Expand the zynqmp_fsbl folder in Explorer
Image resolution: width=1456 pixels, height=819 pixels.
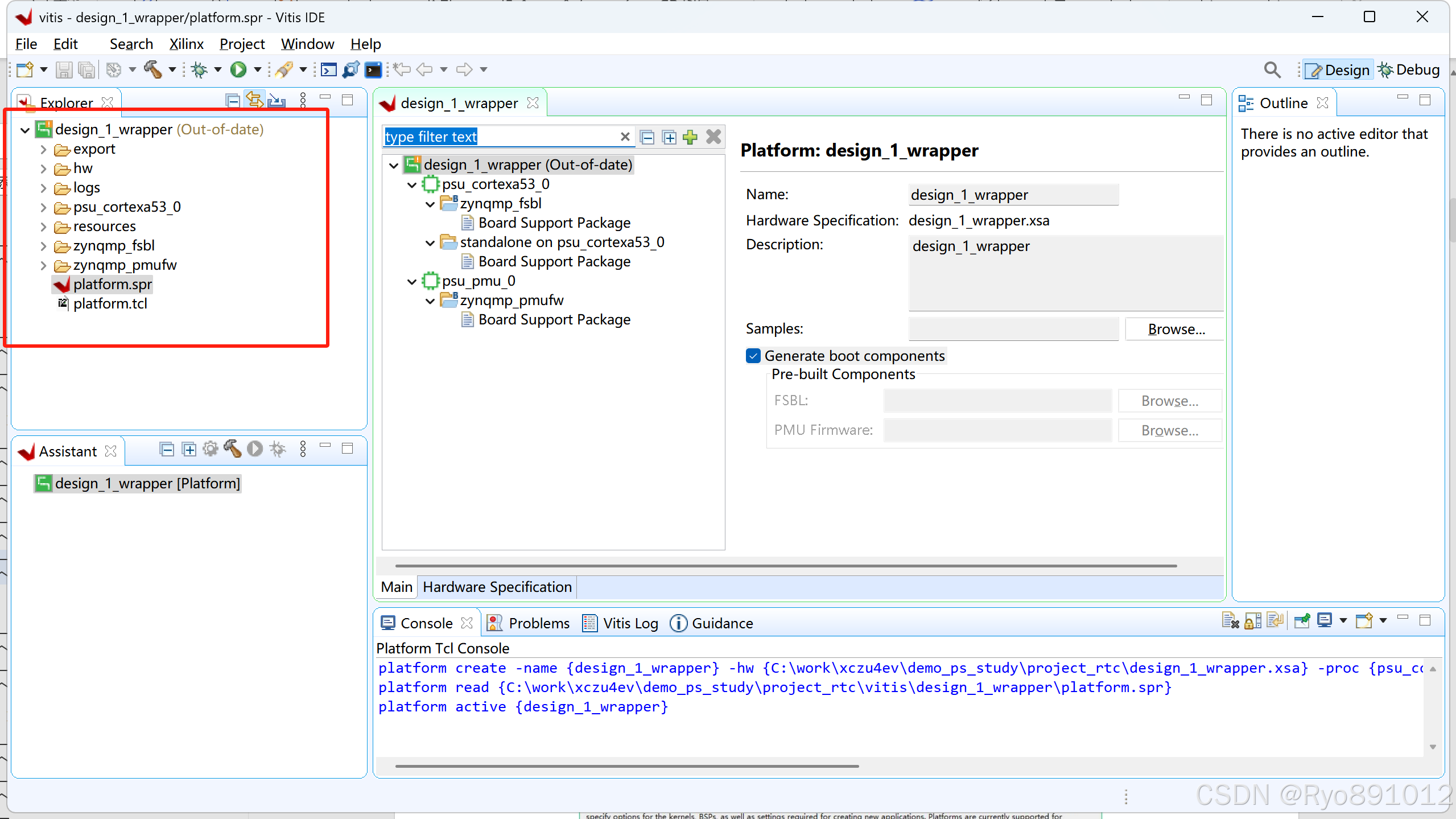click(x=43, y=246)
